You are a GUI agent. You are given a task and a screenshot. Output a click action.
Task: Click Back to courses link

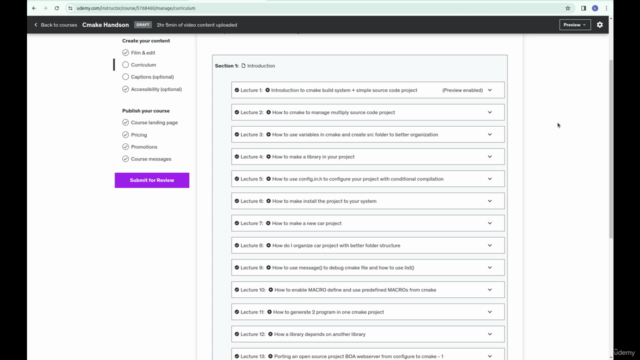[56, 25]
